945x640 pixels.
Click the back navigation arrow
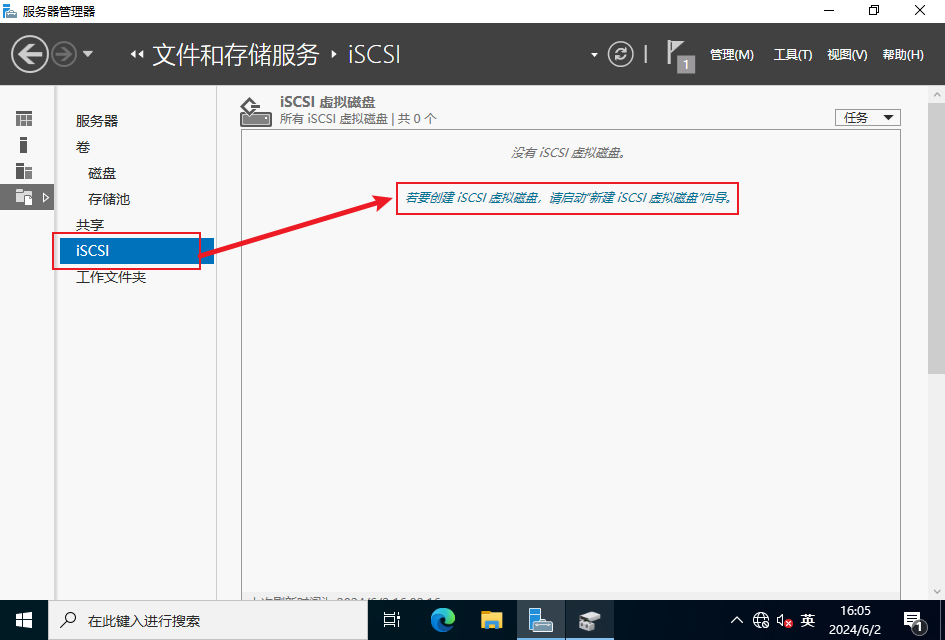point(30,54)
